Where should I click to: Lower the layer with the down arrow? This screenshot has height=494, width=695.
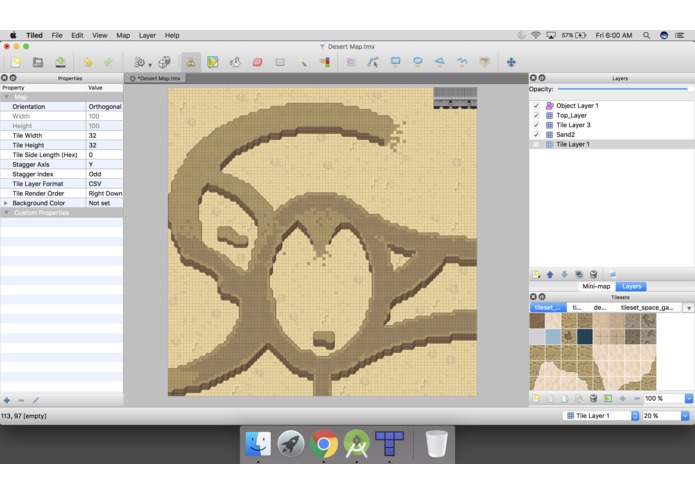[x=564, y=274]
